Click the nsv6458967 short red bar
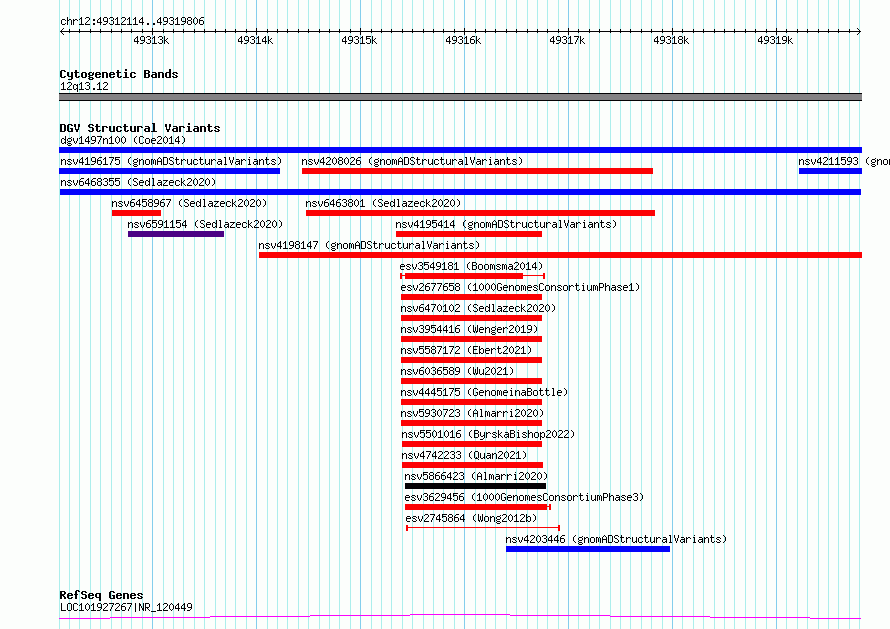890x629 pixels. tap(136, 213)
